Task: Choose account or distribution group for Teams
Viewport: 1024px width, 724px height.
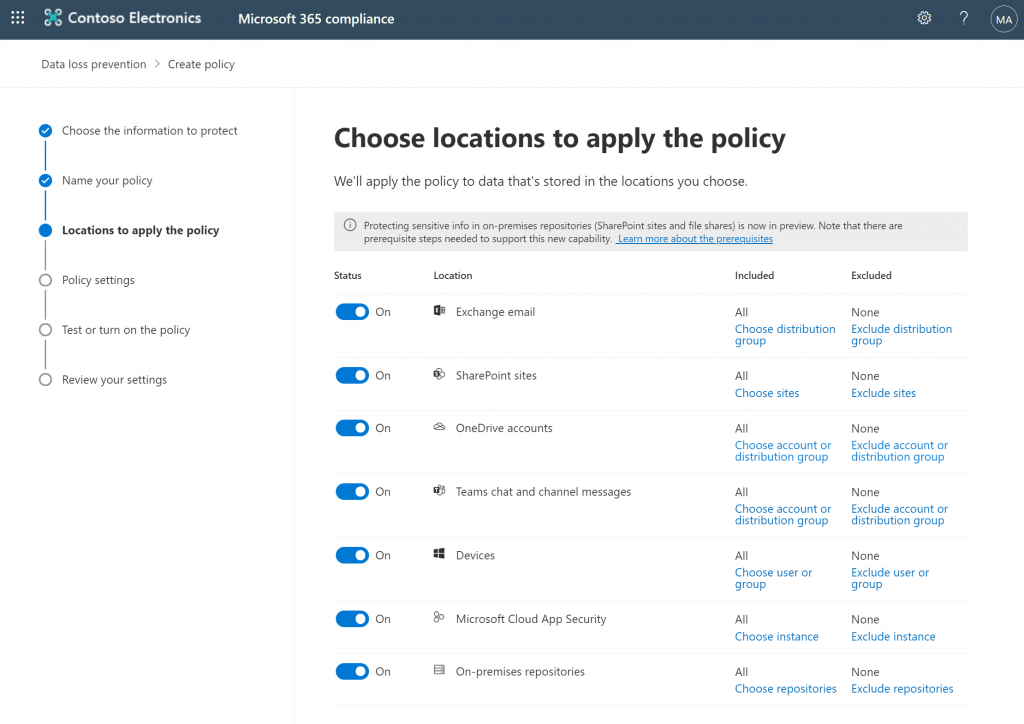Action: pos(783,514)
